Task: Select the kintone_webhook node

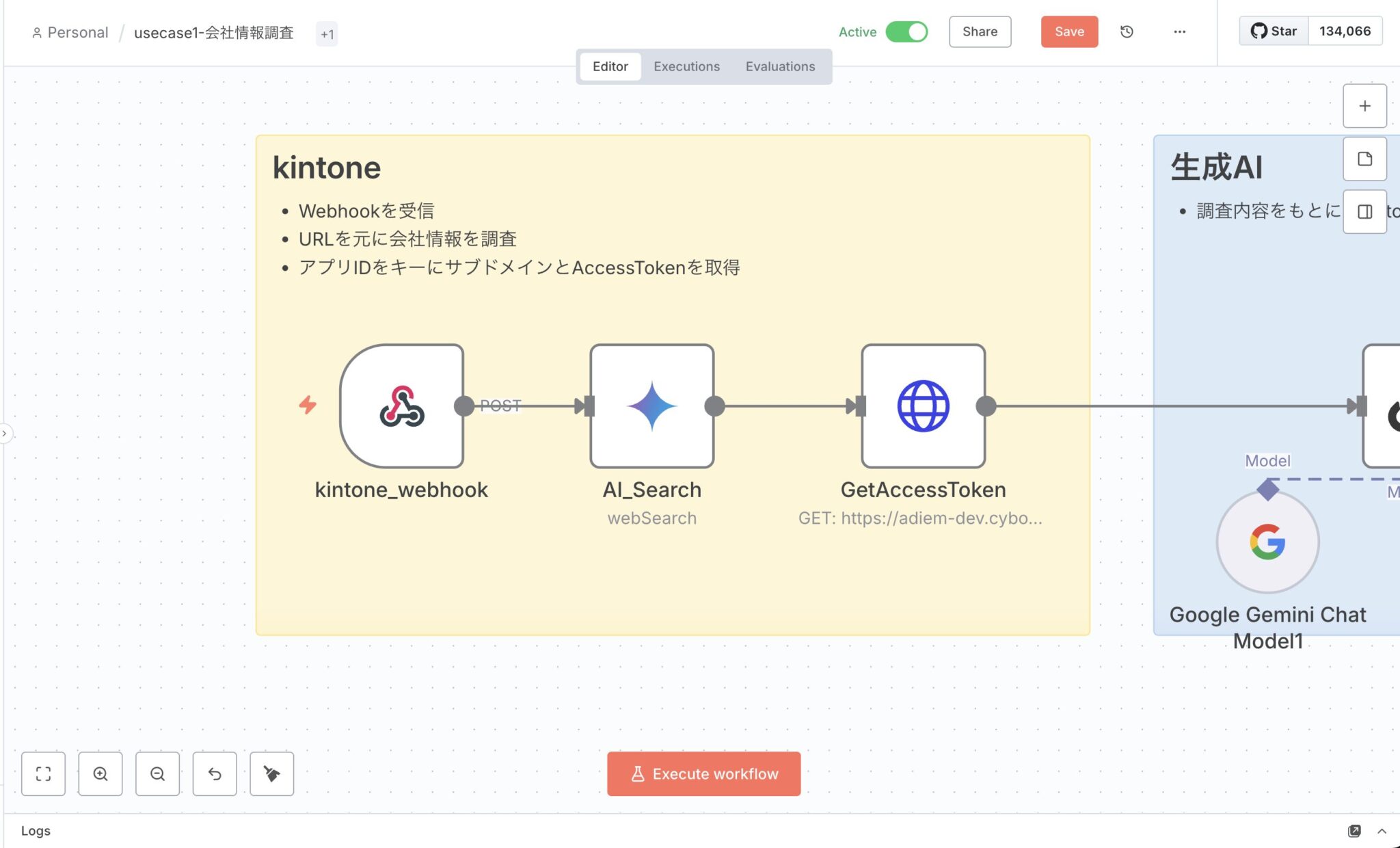Action: coord(401,406)
